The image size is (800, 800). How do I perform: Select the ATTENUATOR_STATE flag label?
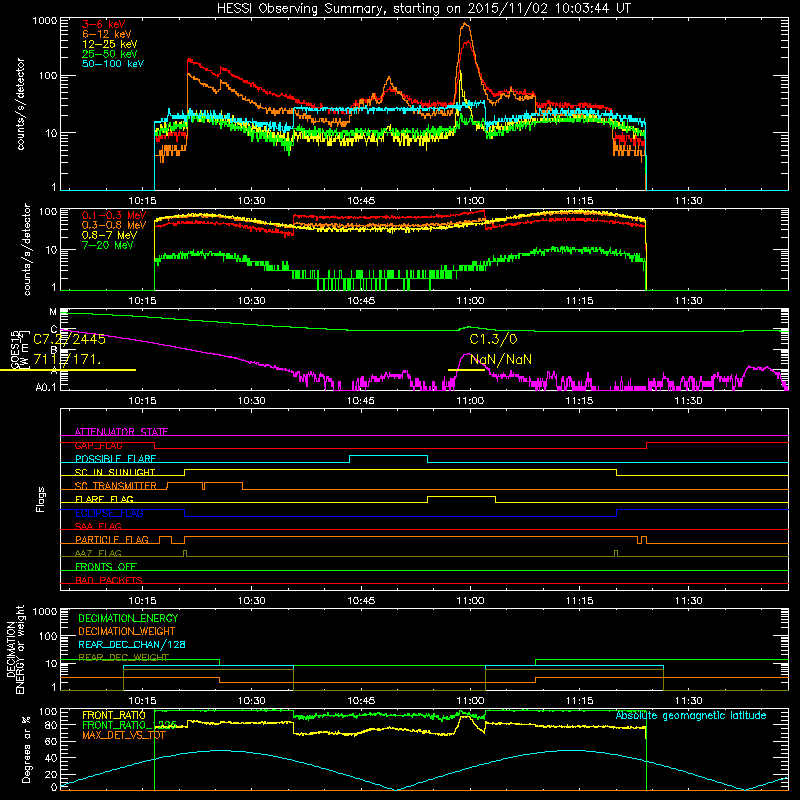(121, 432)
